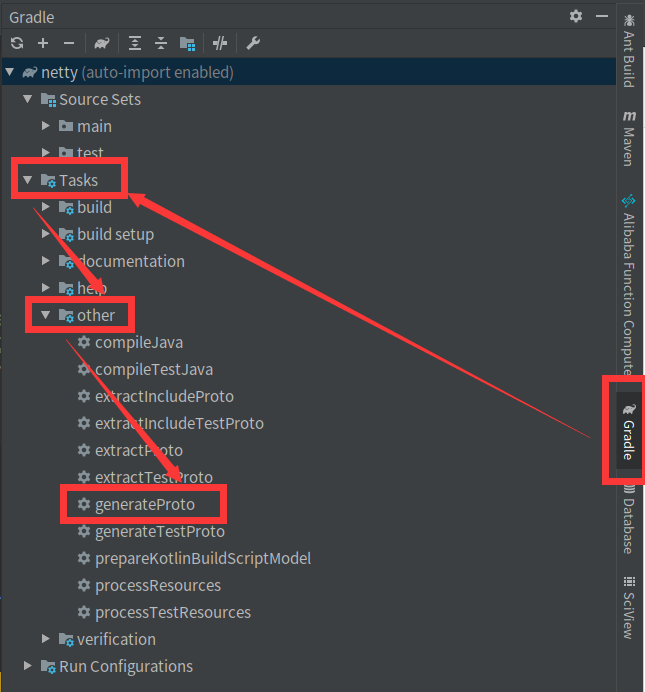Image resolution: width=645 pixels, height=692 pixels.
Task: Click the gear icon beside extractIncludeProto
Action: pos(84,396)
